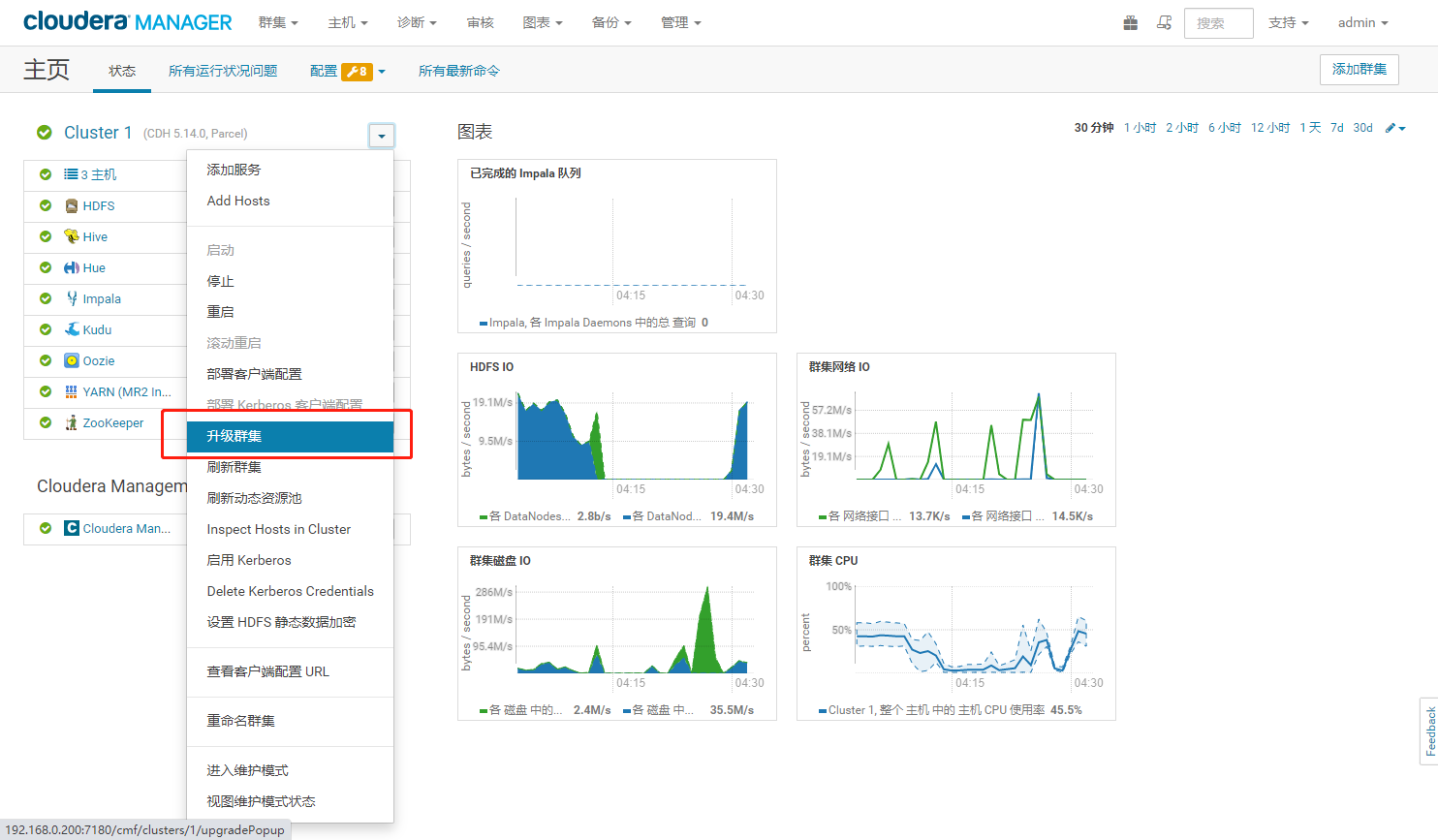
Task: Open the YARN (MR2 In... service link
Action: (x=127, y=391)
